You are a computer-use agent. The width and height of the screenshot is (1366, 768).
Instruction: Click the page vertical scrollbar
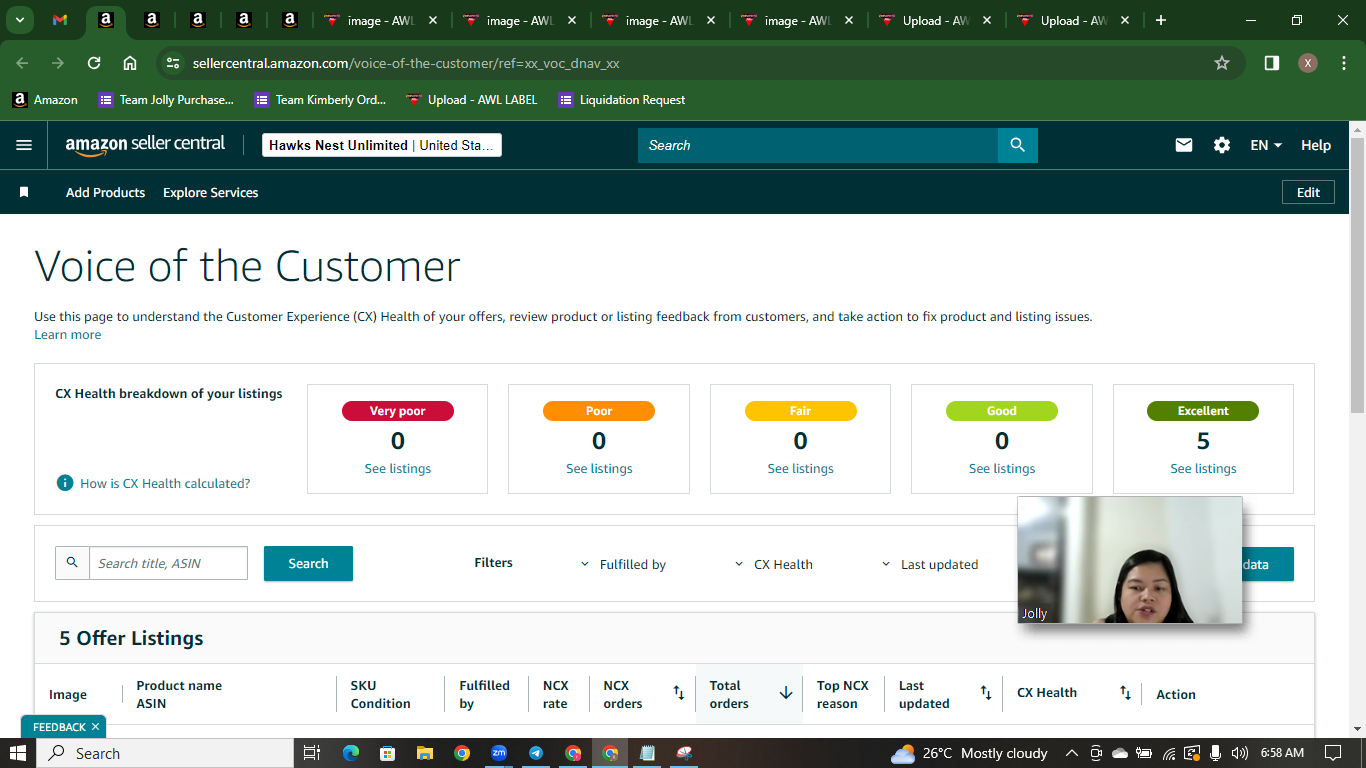pyautogui.click(x=1357, y=275)
